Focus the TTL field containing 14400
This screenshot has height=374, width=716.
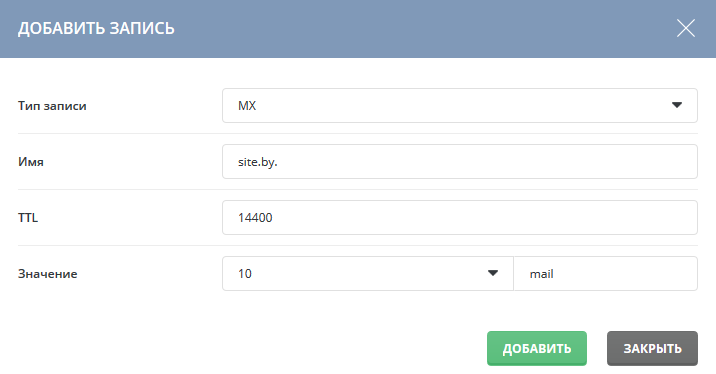(460, 217)
